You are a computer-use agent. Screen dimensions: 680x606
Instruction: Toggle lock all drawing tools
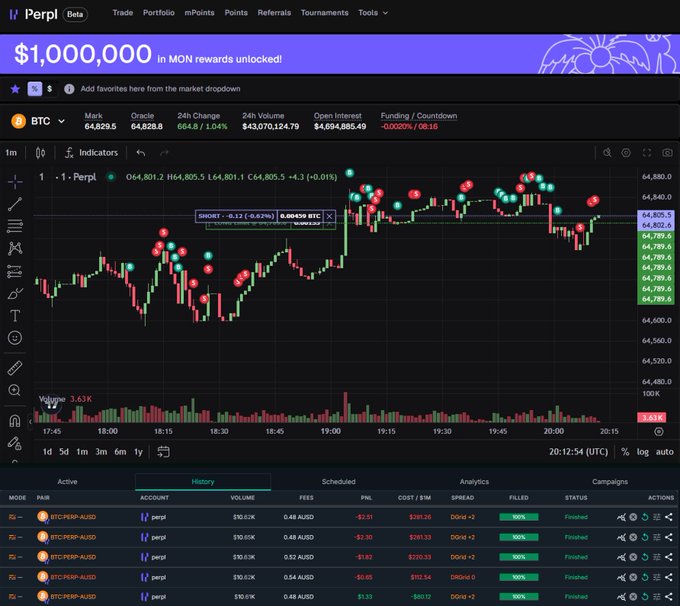(15, 443)
